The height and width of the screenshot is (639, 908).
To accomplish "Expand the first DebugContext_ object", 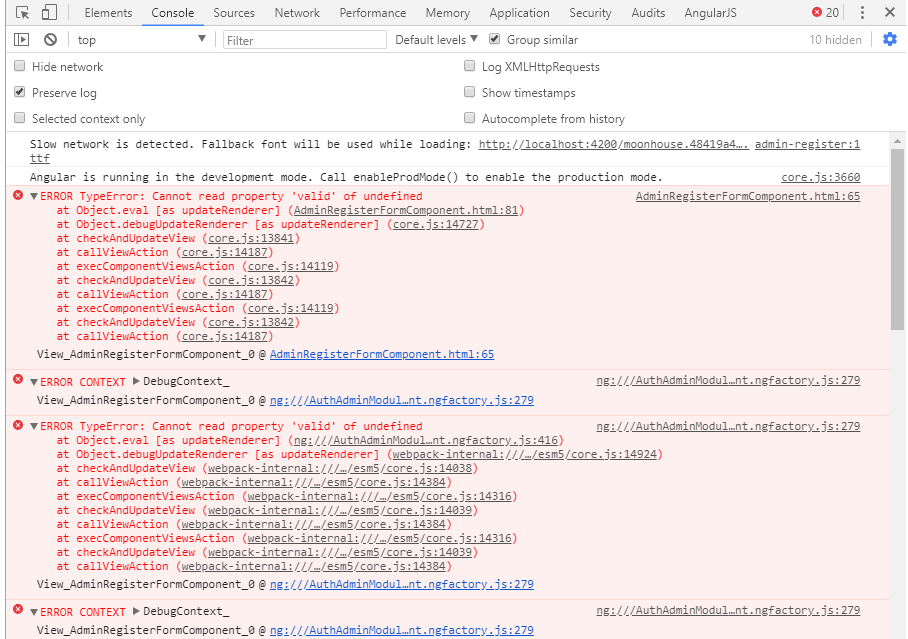I will tap(136, 381).
